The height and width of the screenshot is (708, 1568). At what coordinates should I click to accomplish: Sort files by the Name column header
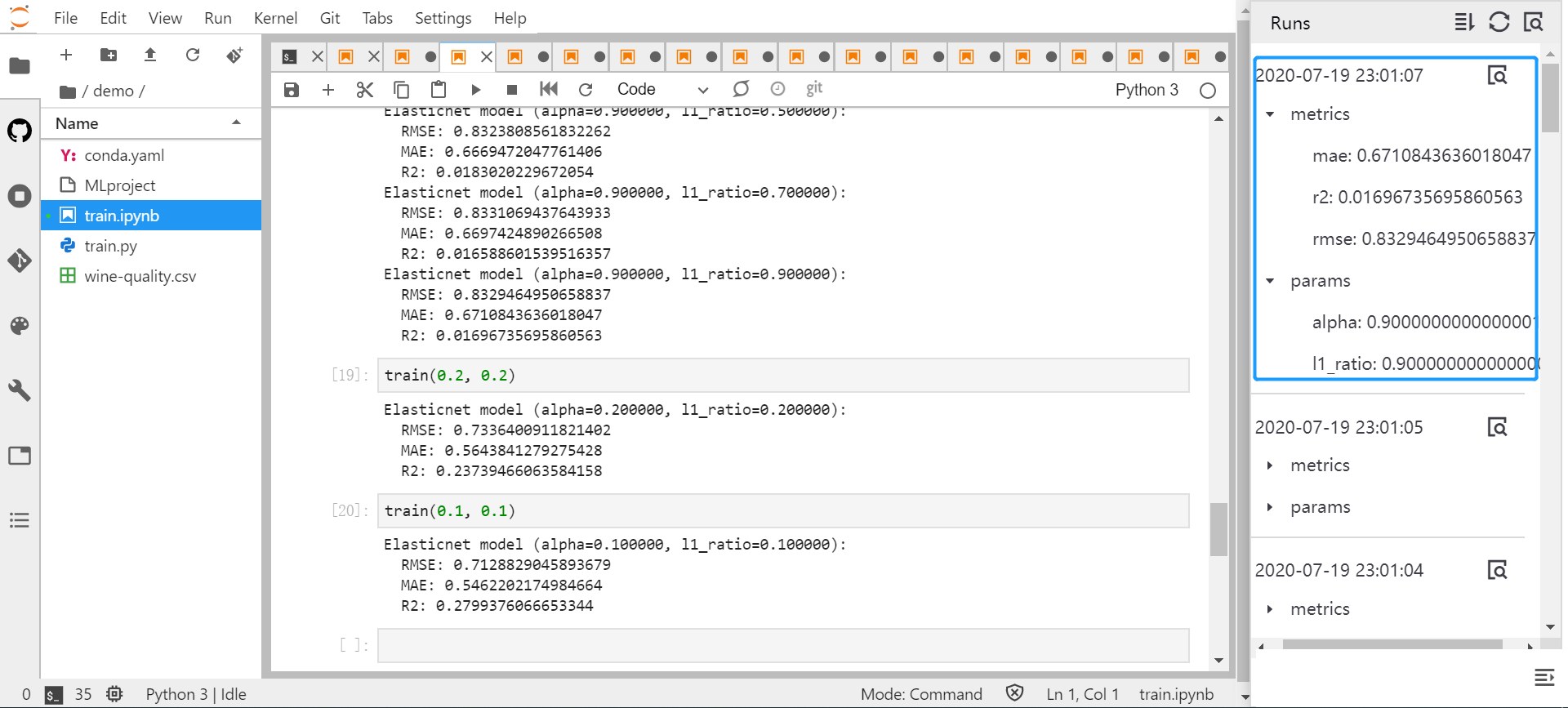point(78,123)
